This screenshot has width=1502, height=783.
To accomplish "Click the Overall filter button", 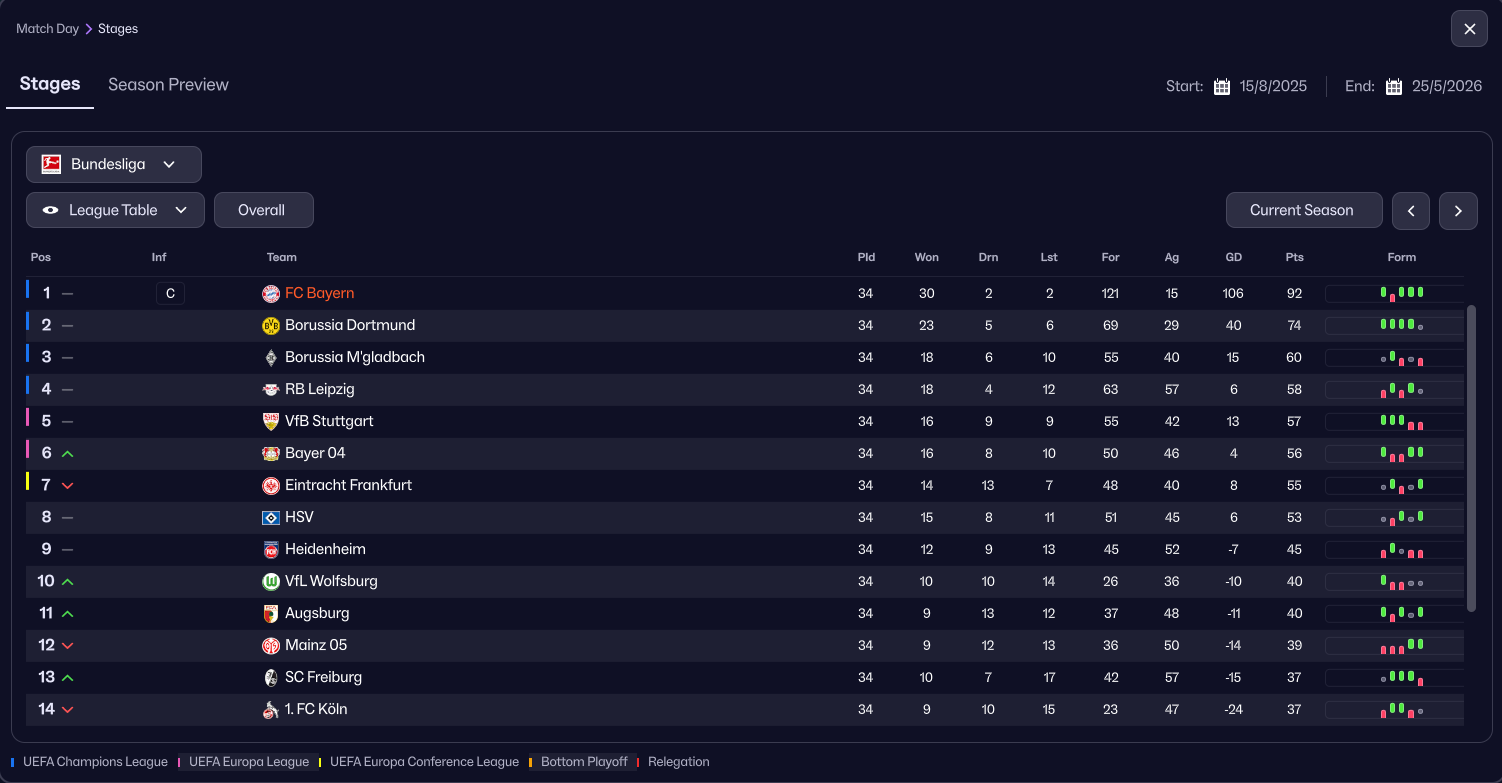I will pos(263,210).
